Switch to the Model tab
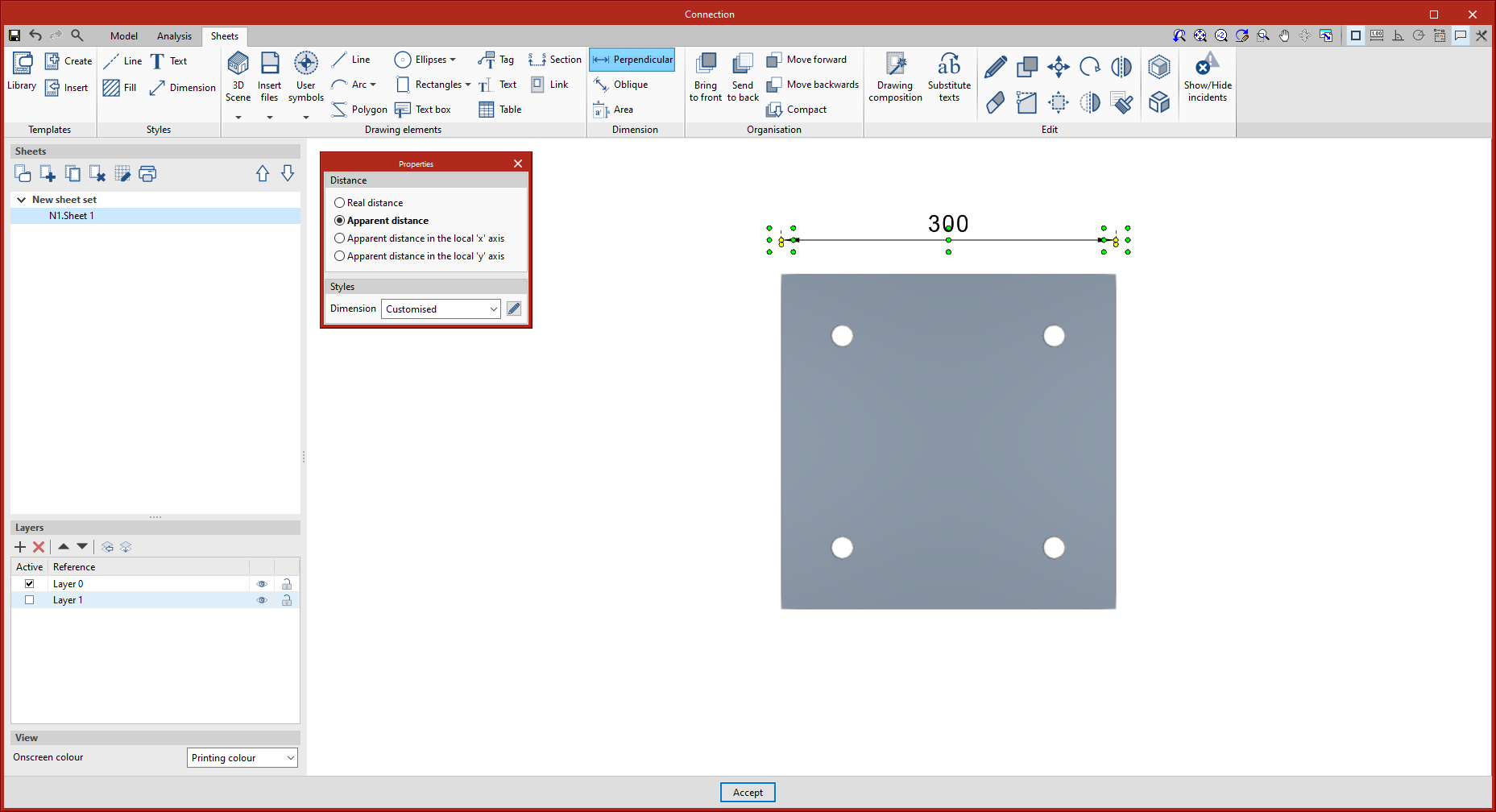 click(x=124, y=36)
